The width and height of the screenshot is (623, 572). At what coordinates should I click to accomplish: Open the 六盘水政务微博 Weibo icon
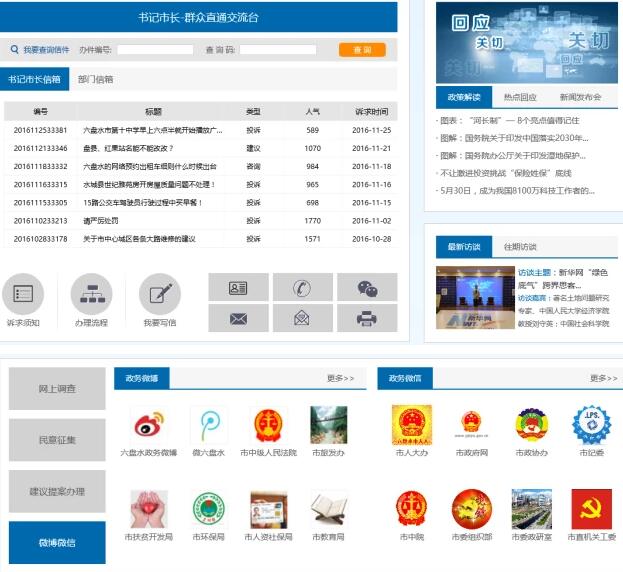[149, 425]
